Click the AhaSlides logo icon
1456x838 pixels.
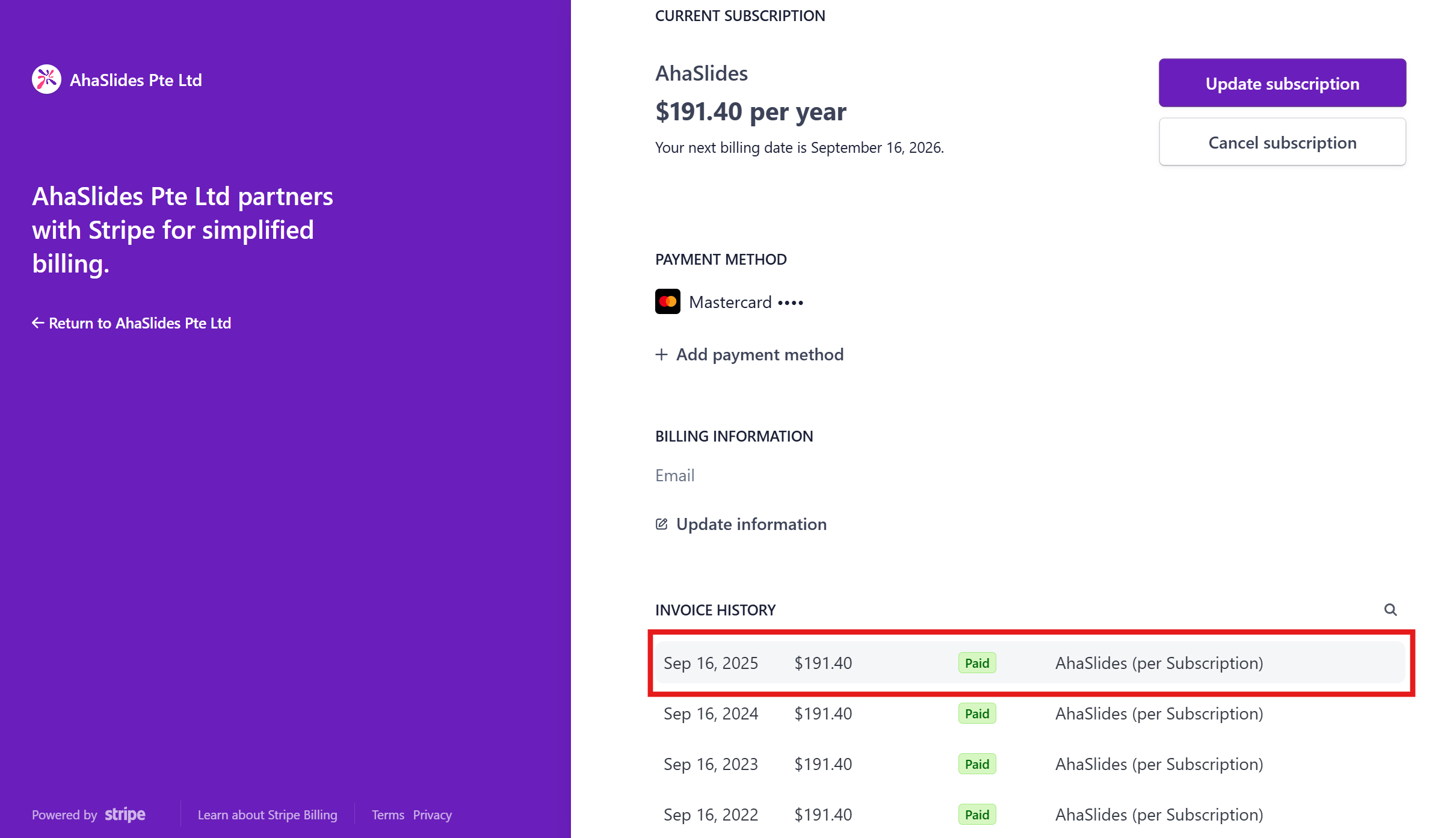[x=46, y=79]
